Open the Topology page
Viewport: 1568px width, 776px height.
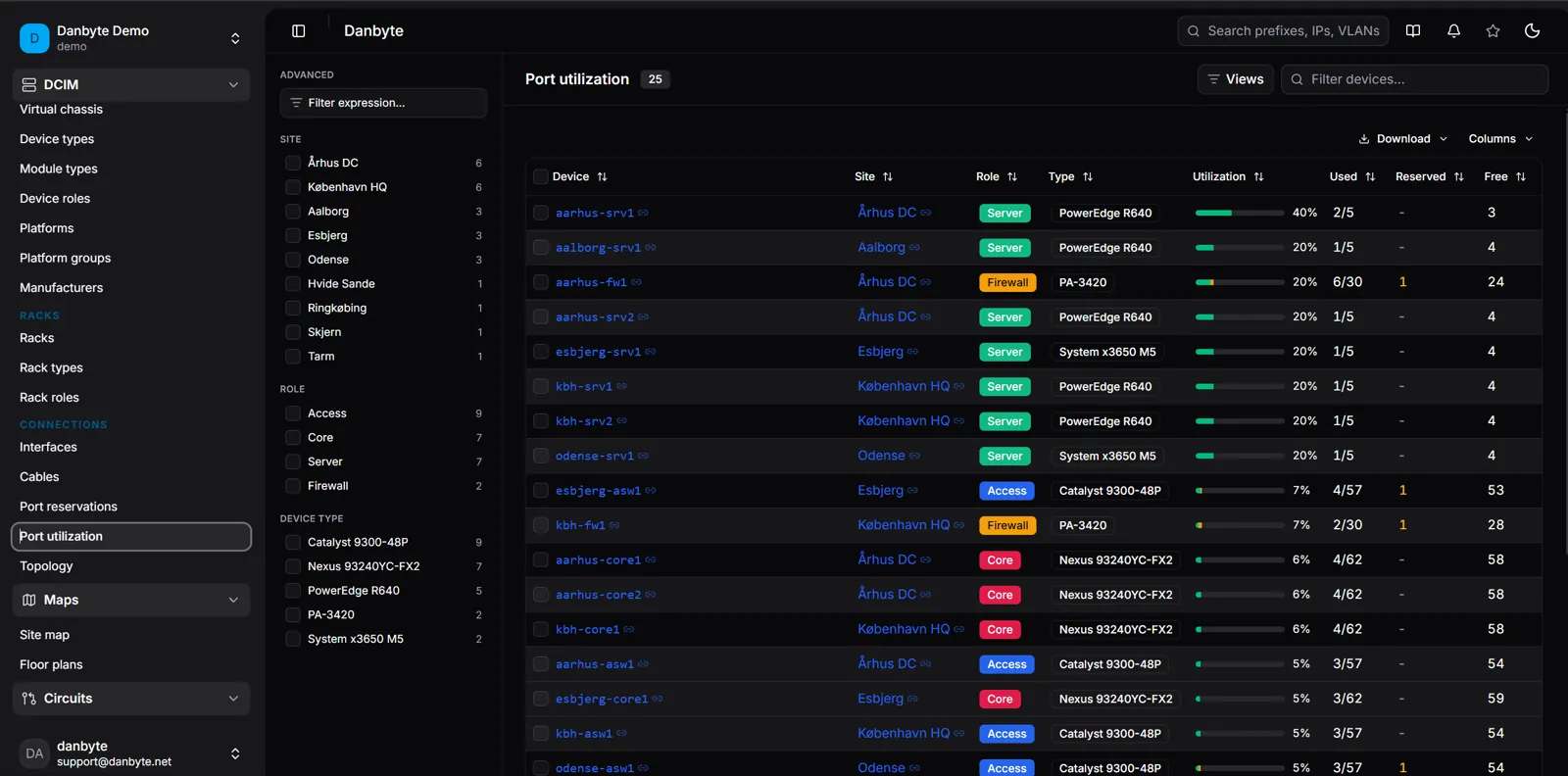tap(46, 566)
